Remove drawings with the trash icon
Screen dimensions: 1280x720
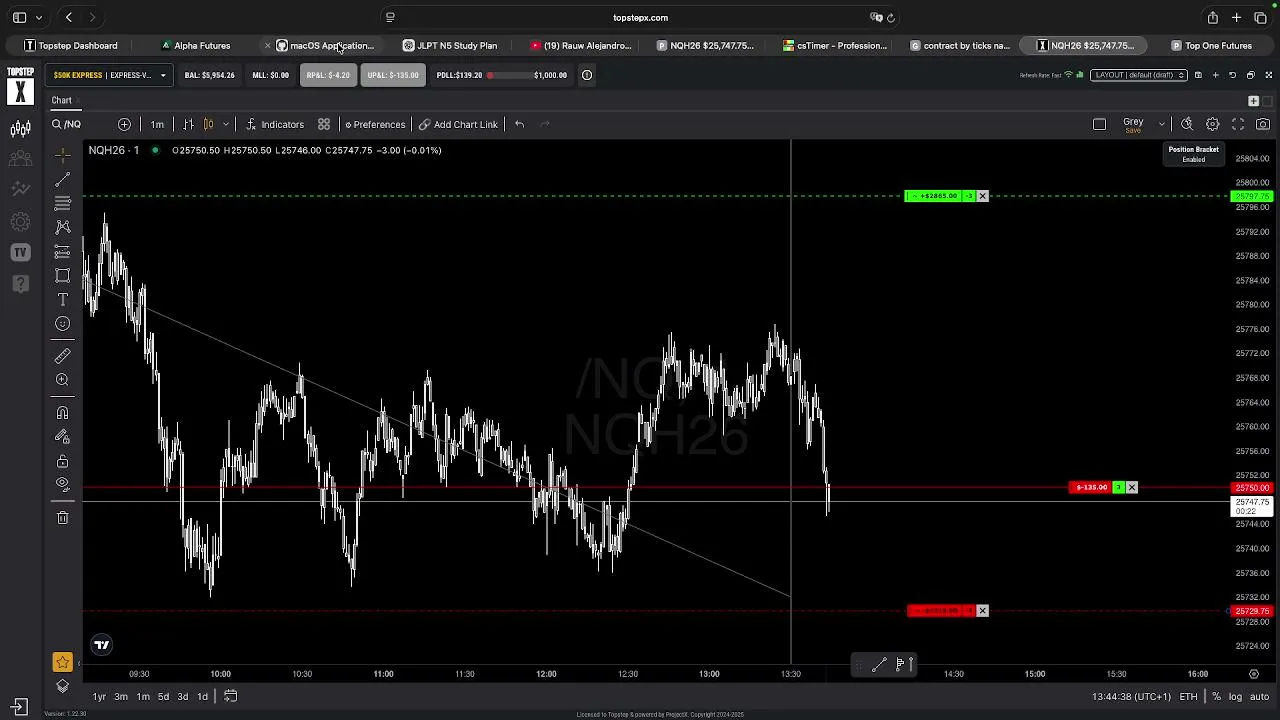tap(62, 517)
